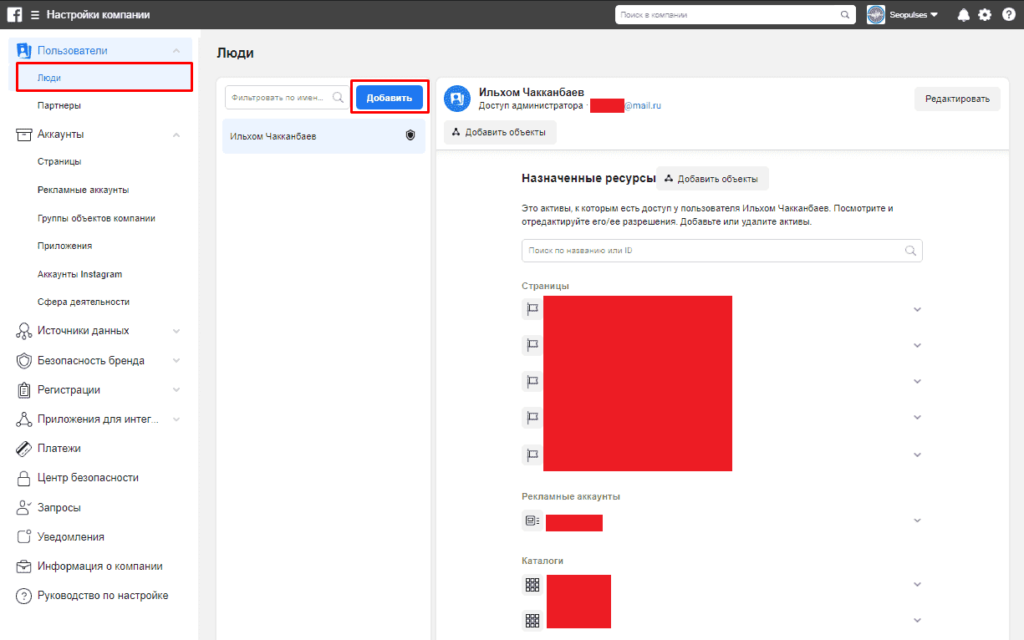This screenshot has height=640, width=1024.
Task: Click the Центр безопасности lock icon
Action: (24, 478)
